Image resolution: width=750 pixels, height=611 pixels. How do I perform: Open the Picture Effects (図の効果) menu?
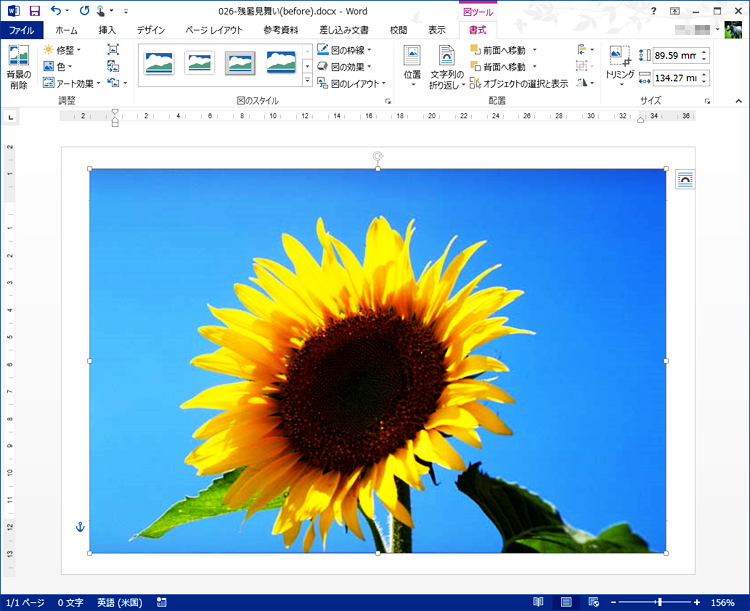(x=344, y=67)
